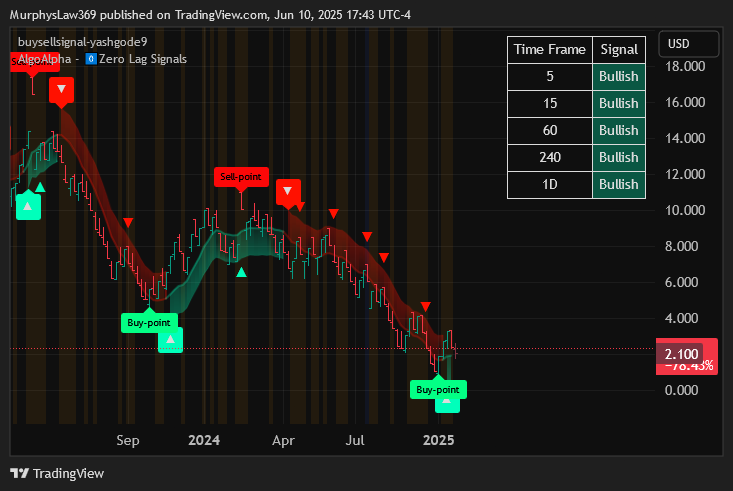Click the red down-arrow box near top left

point(61,89)
